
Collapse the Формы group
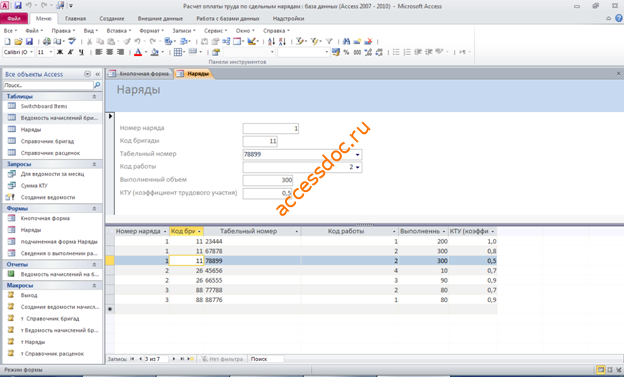(94, 209)
